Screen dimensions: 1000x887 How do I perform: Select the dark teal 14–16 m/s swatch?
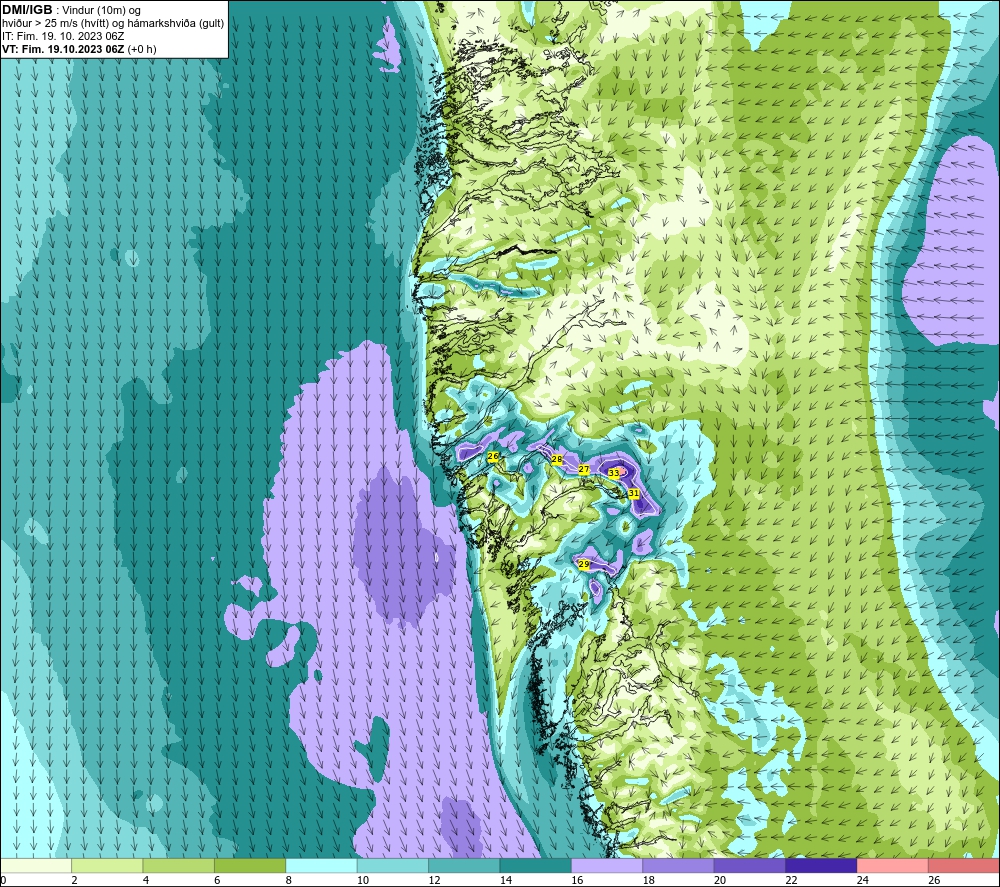coord(536,866)
